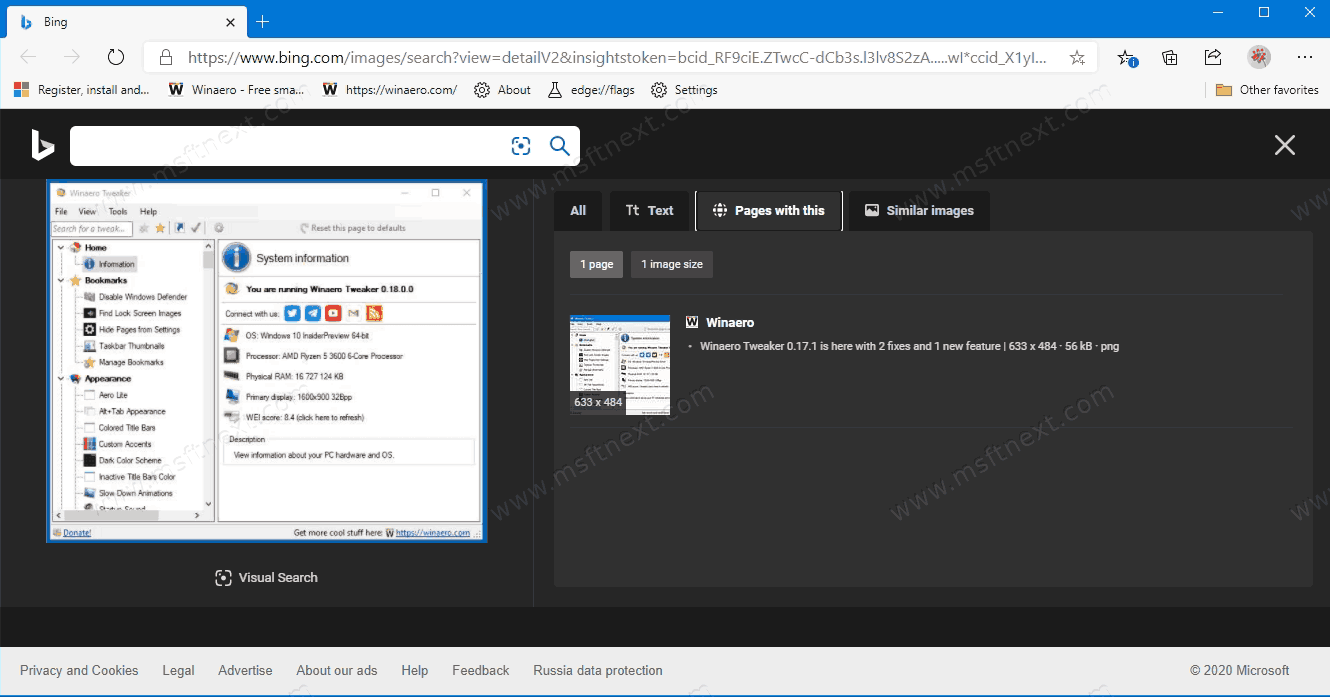The width and height of the screenshot is (1330, 697).
Task: Click the browser Back arrow
Action: click(x=28, y=57)
